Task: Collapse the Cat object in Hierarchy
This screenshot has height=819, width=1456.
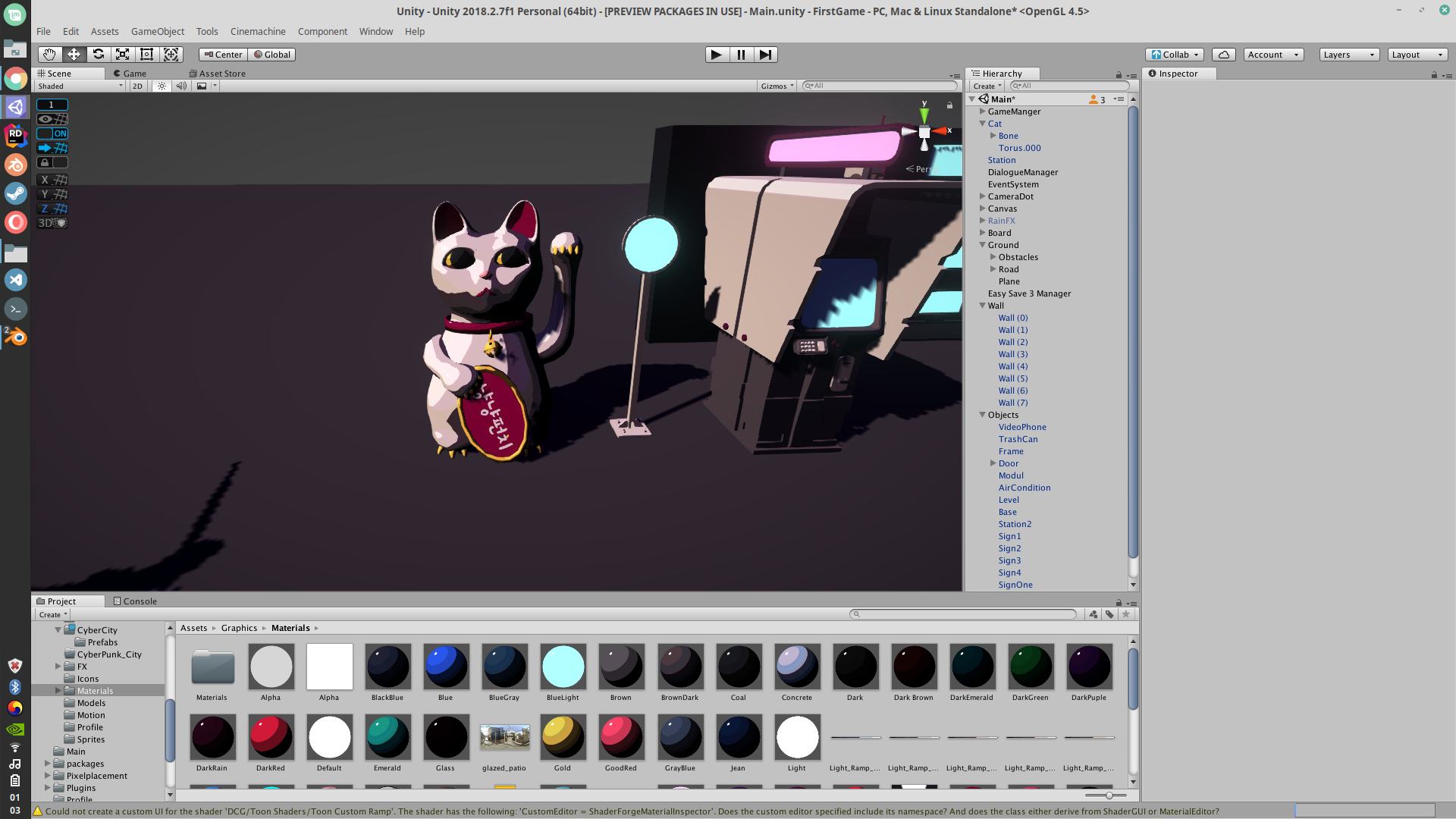Action: click(982, 124)
